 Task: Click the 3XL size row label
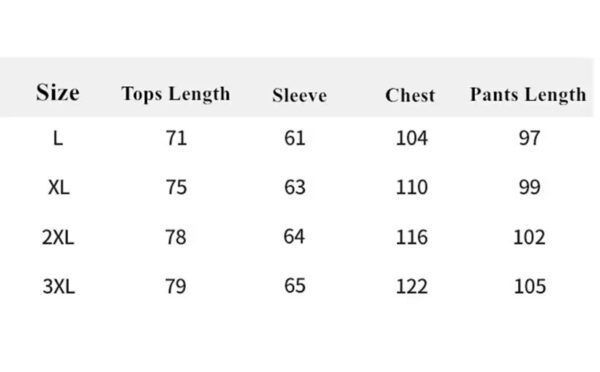[59, 286]
